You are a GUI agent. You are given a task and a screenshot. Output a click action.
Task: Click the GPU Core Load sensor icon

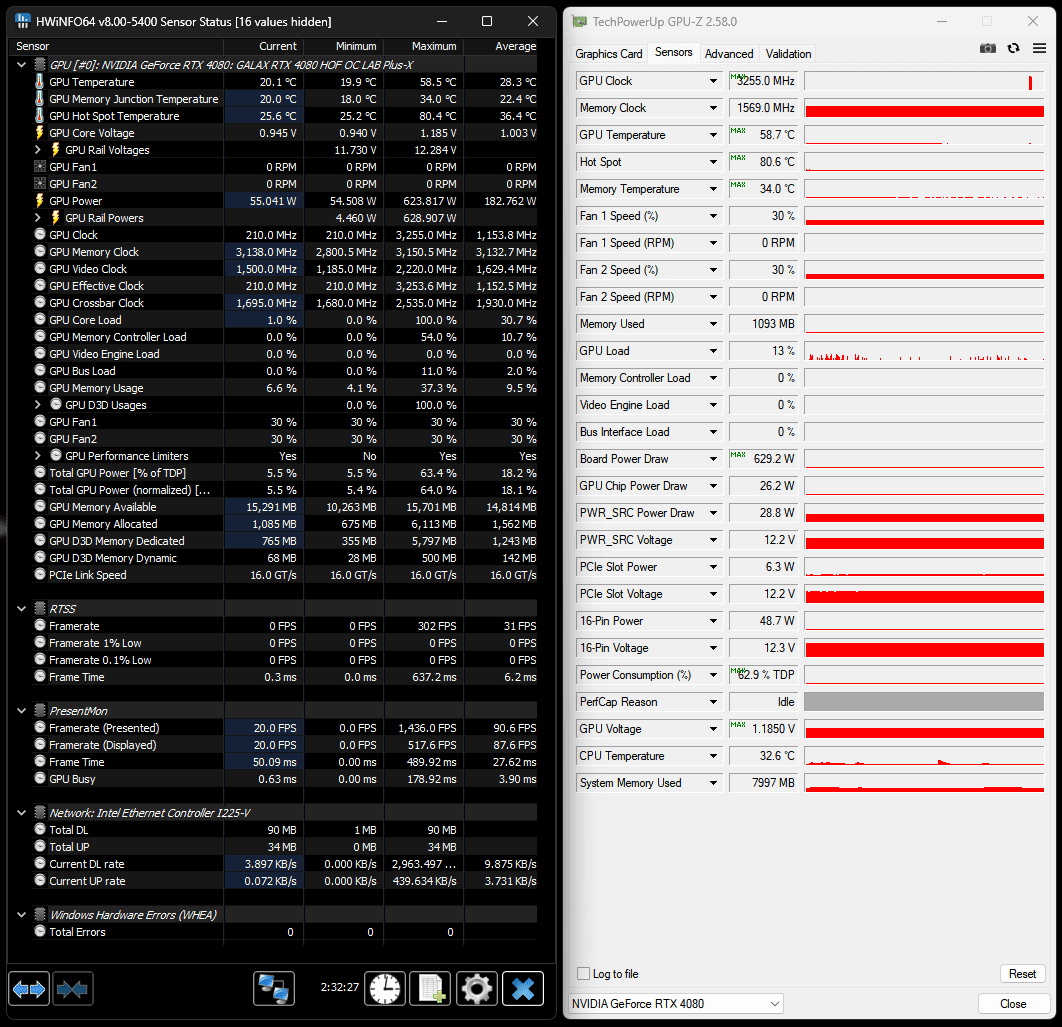tap(40, 320)
